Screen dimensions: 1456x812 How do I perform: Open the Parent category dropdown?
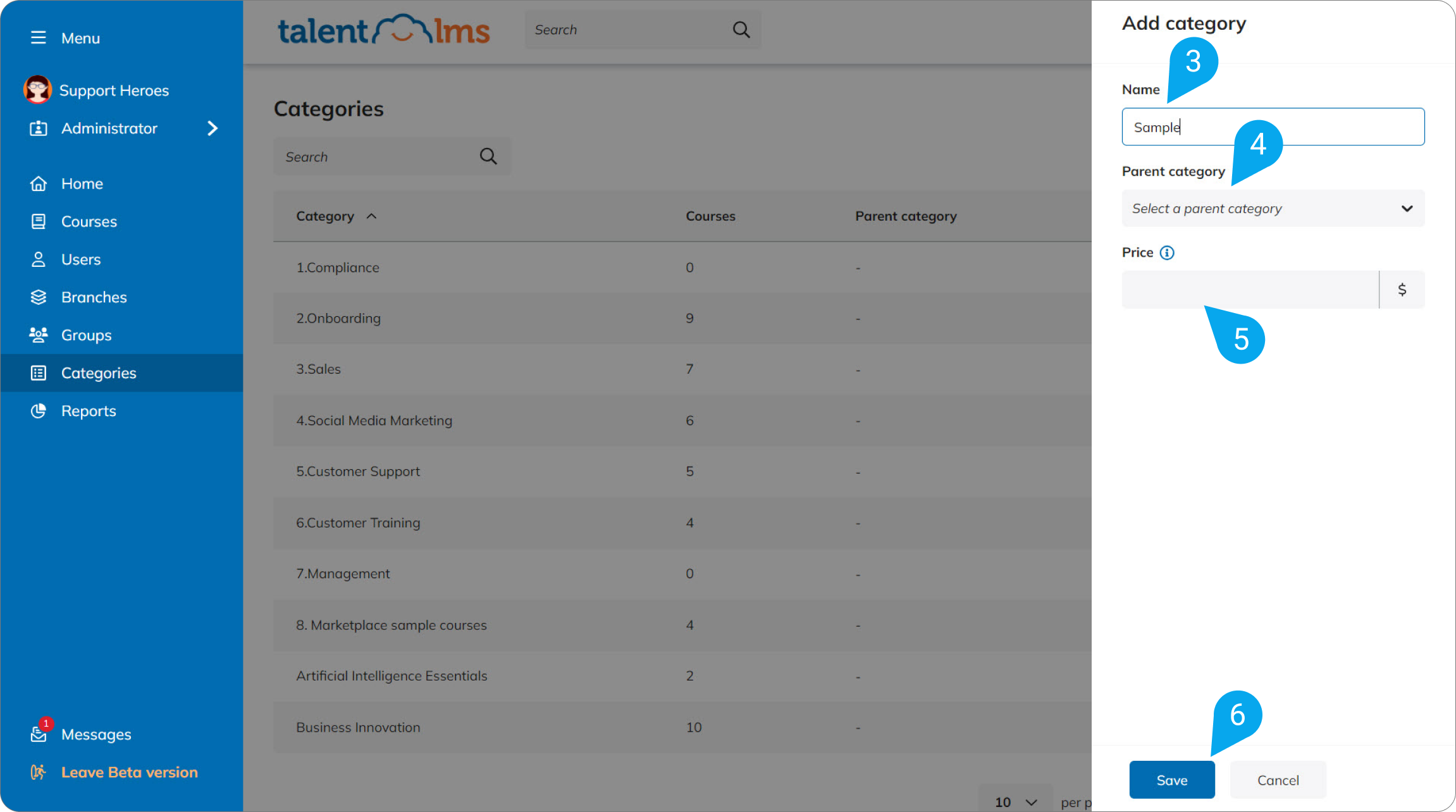tap(1273, 209)
